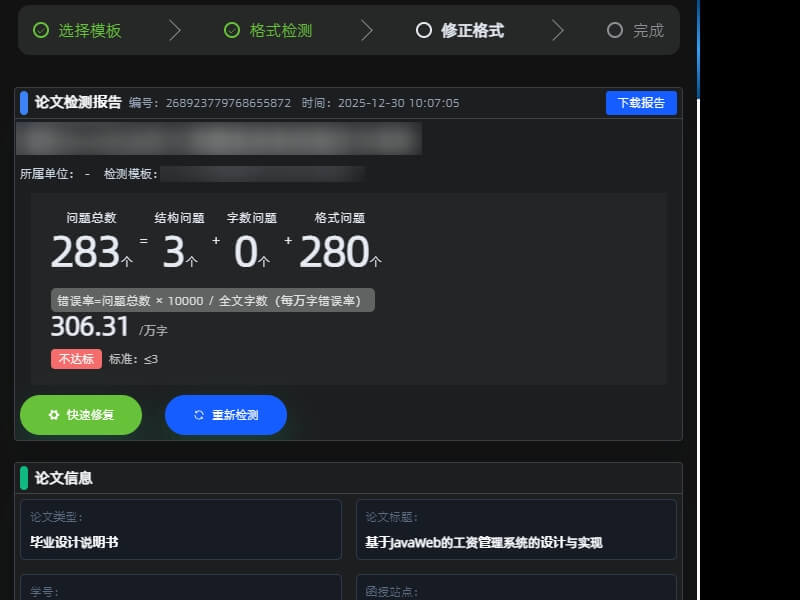Click the 下载报告 button
This screenshot has height=600, width=800.
click(641, 103)
